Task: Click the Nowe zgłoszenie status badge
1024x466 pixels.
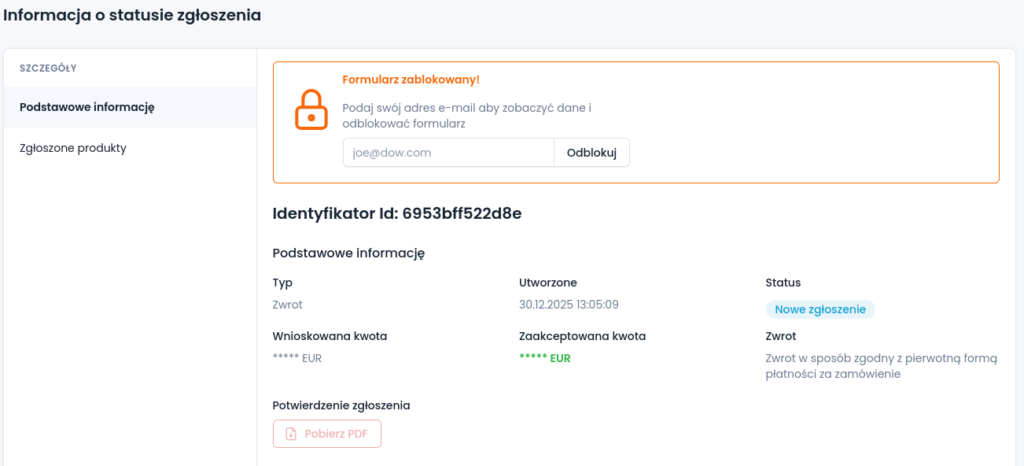Action: click(x=820, y=310)
